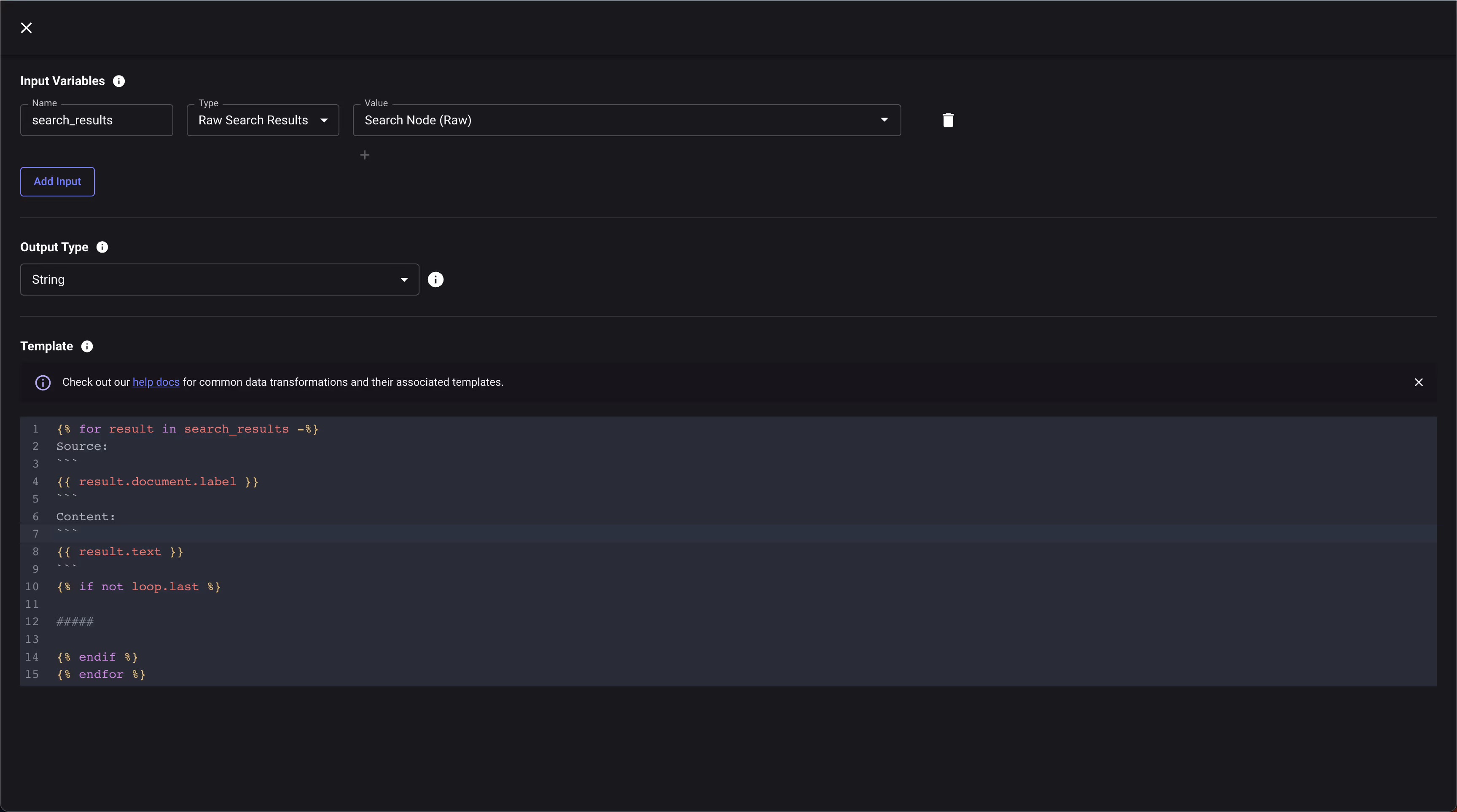Viewport: 1457px width, 812px height.
Task: Delete the search_results input variable
Action: coord(949,120)
